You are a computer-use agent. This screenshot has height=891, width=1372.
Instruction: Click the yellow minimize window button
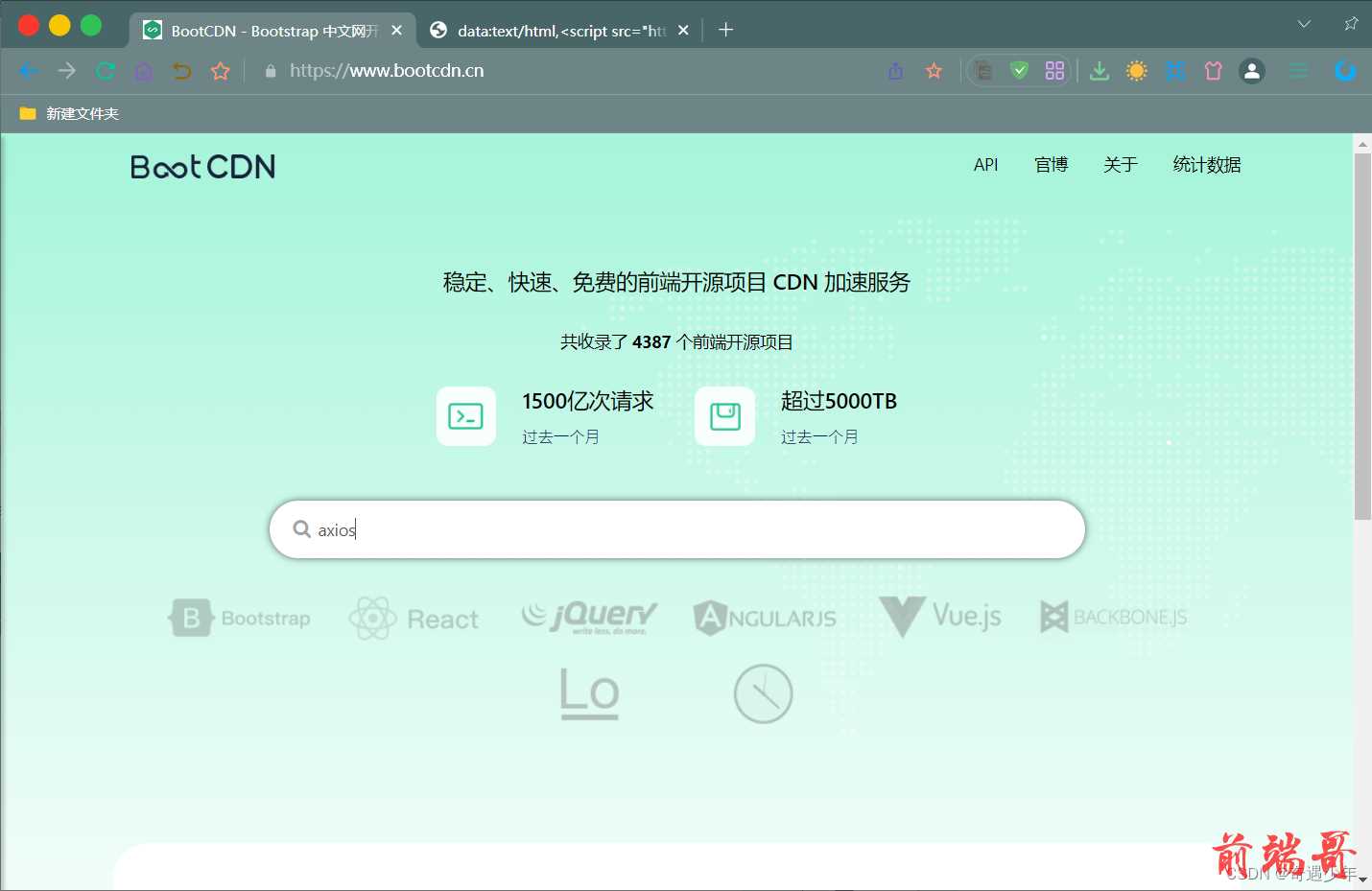(59, 25)
